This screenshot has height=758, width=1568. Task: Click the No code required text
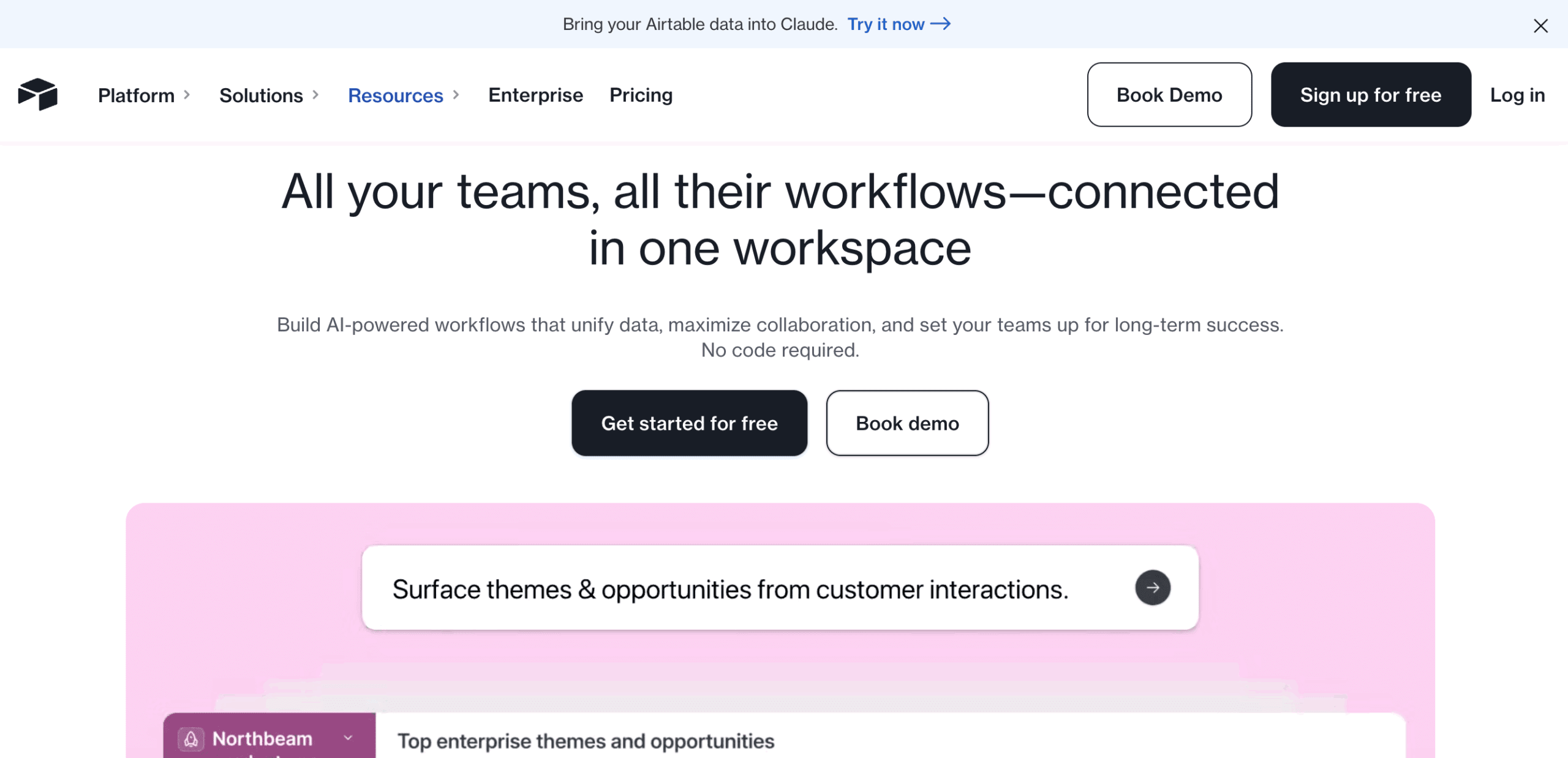780,350
